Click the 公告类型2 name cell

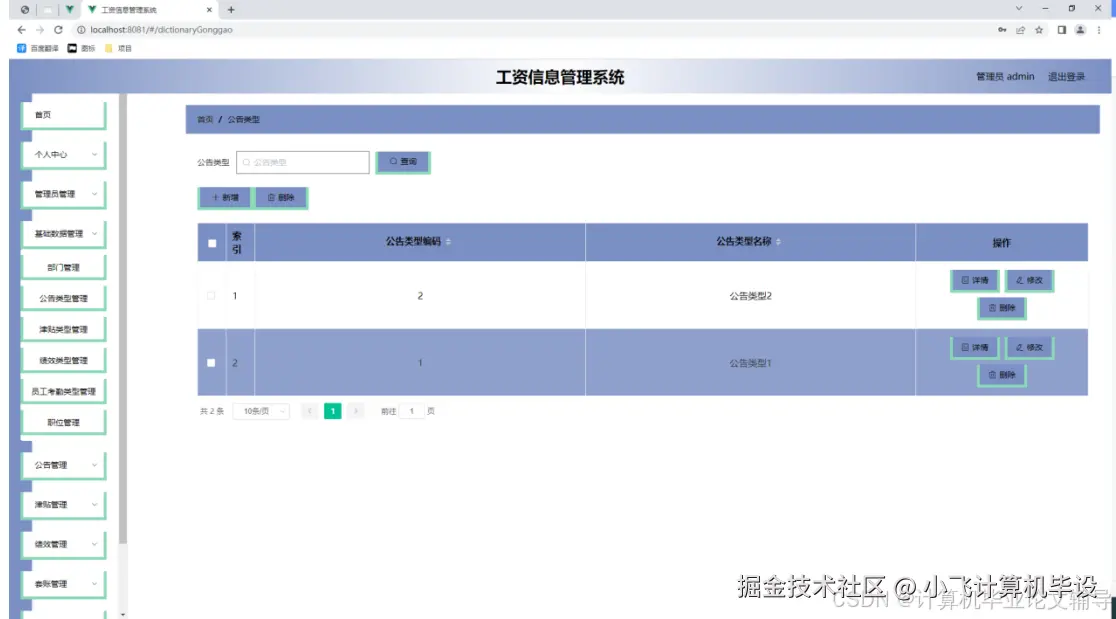pyautogui.click(x=750, y=296)
